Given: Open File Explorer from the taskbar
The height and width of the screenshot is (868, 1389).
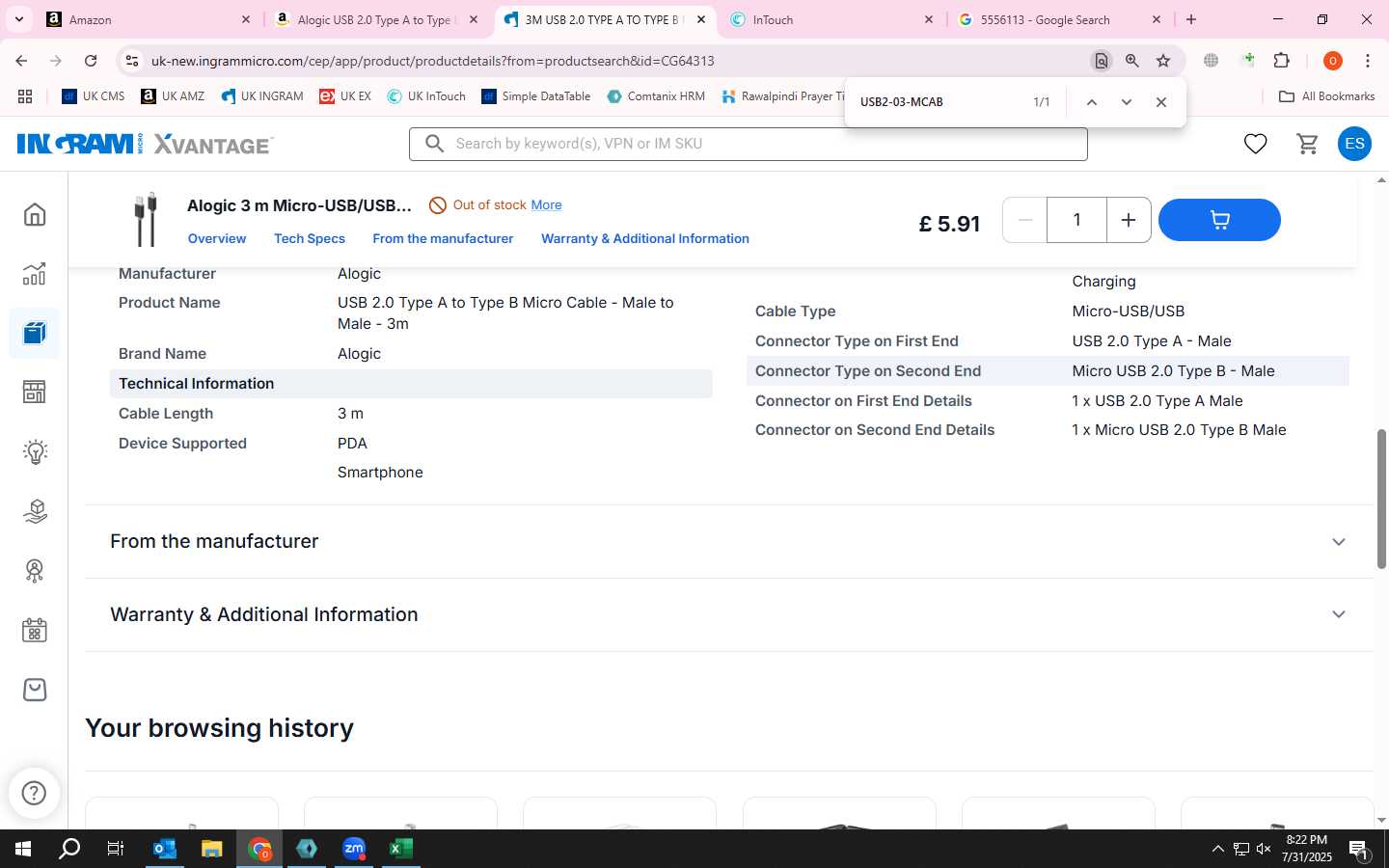Looking at the screenshot, I should (212, 849).
